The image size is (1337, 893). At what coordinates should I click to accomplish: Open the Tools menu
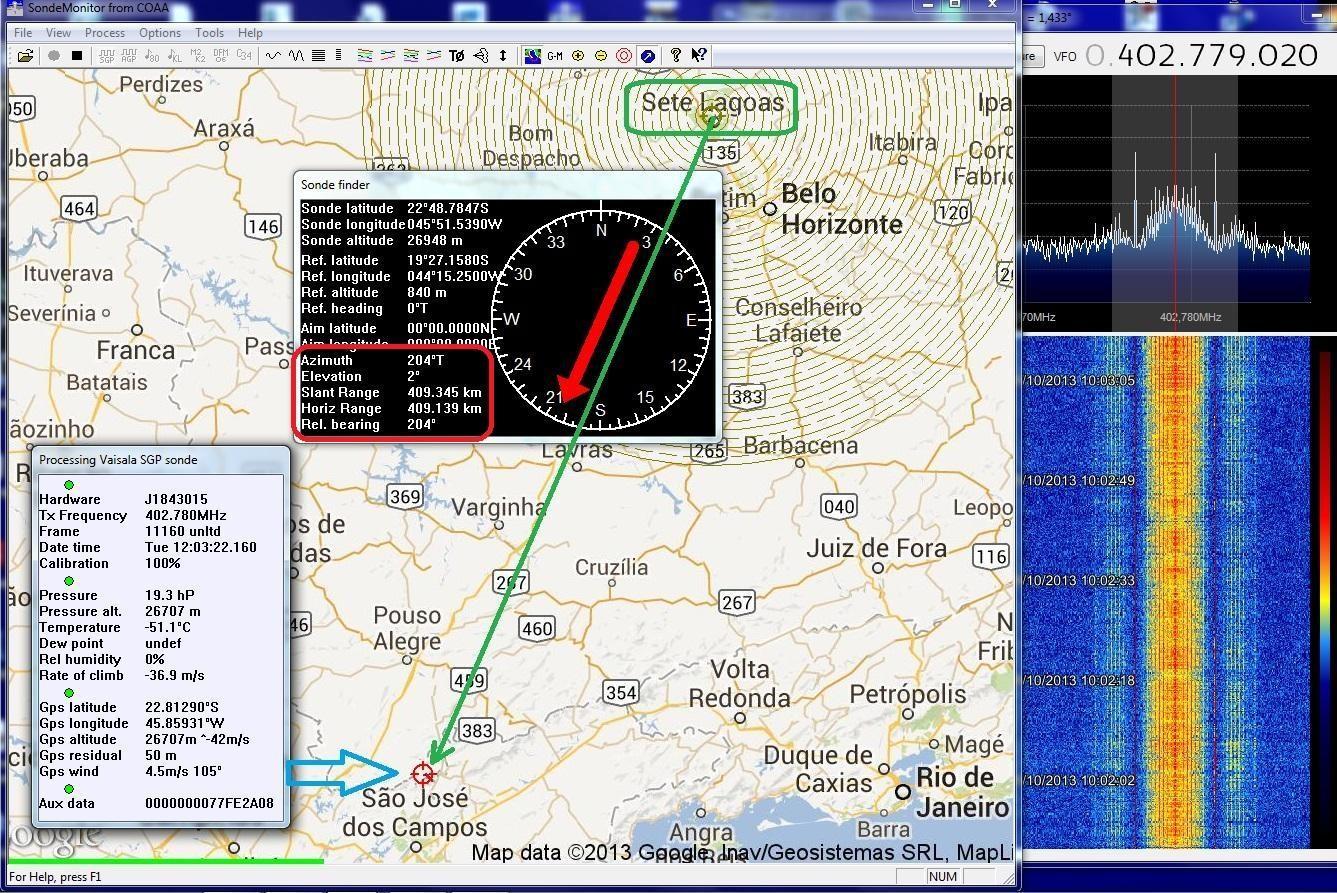[209, 33]
